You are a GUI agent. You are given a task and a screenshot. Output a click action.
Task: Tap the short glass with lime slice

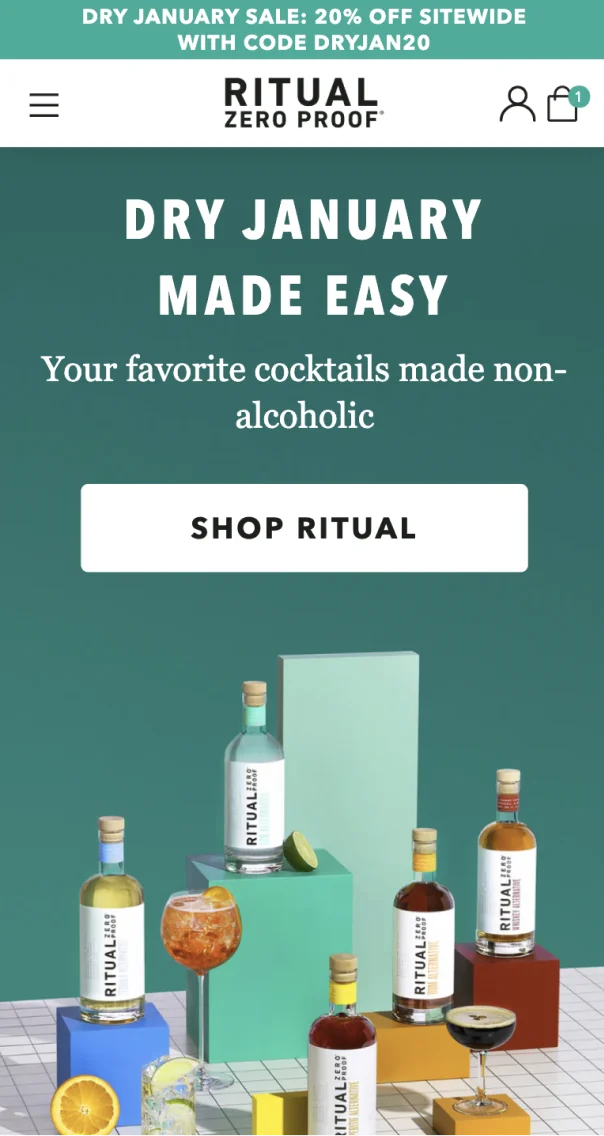point(169,1095)
